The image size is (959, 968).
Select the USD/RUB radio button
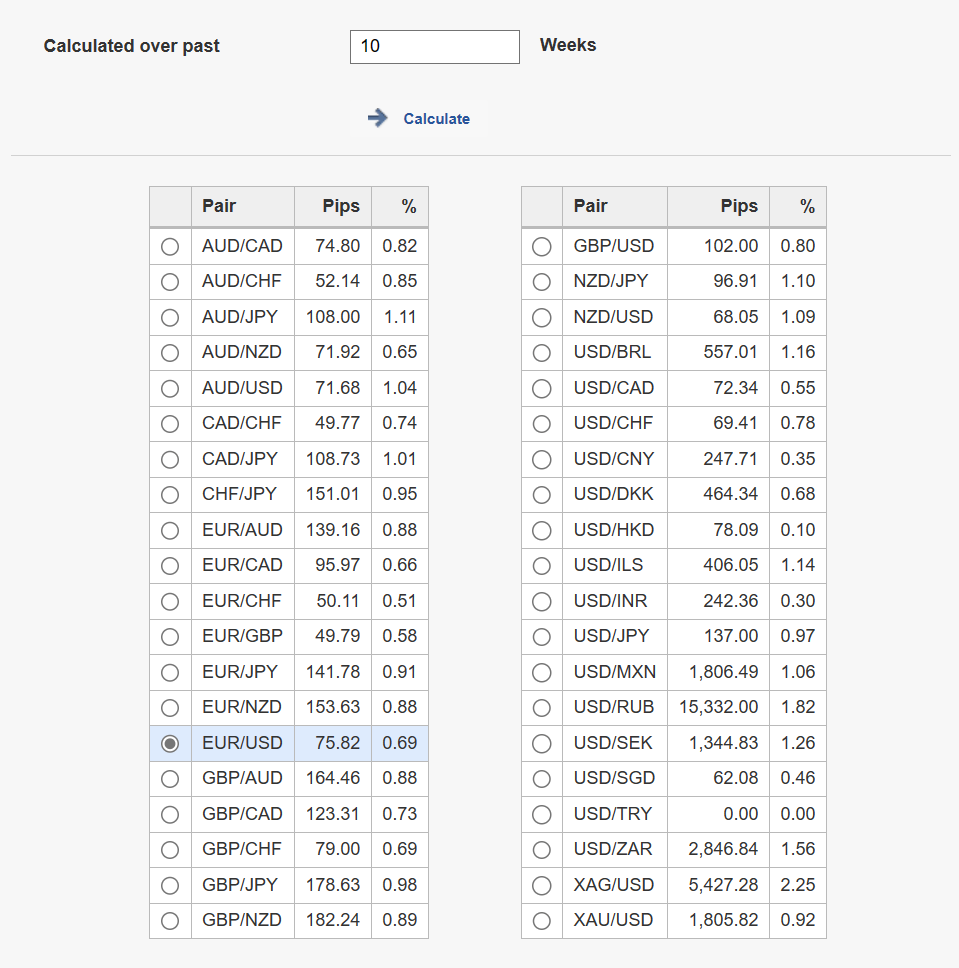pos(542,707)
